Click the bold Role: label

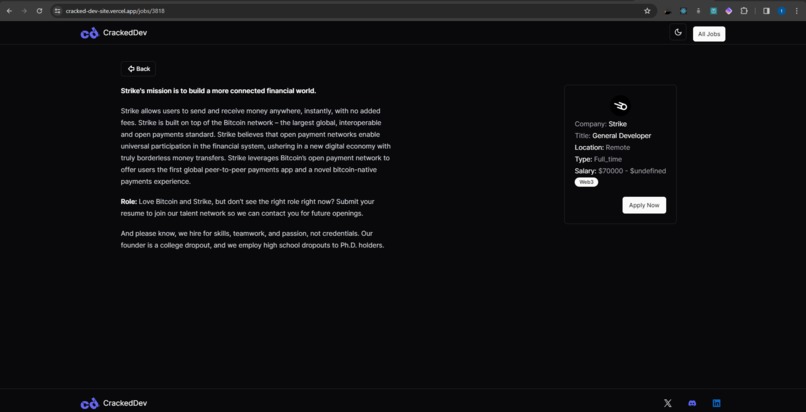click(x=129, y=201)
